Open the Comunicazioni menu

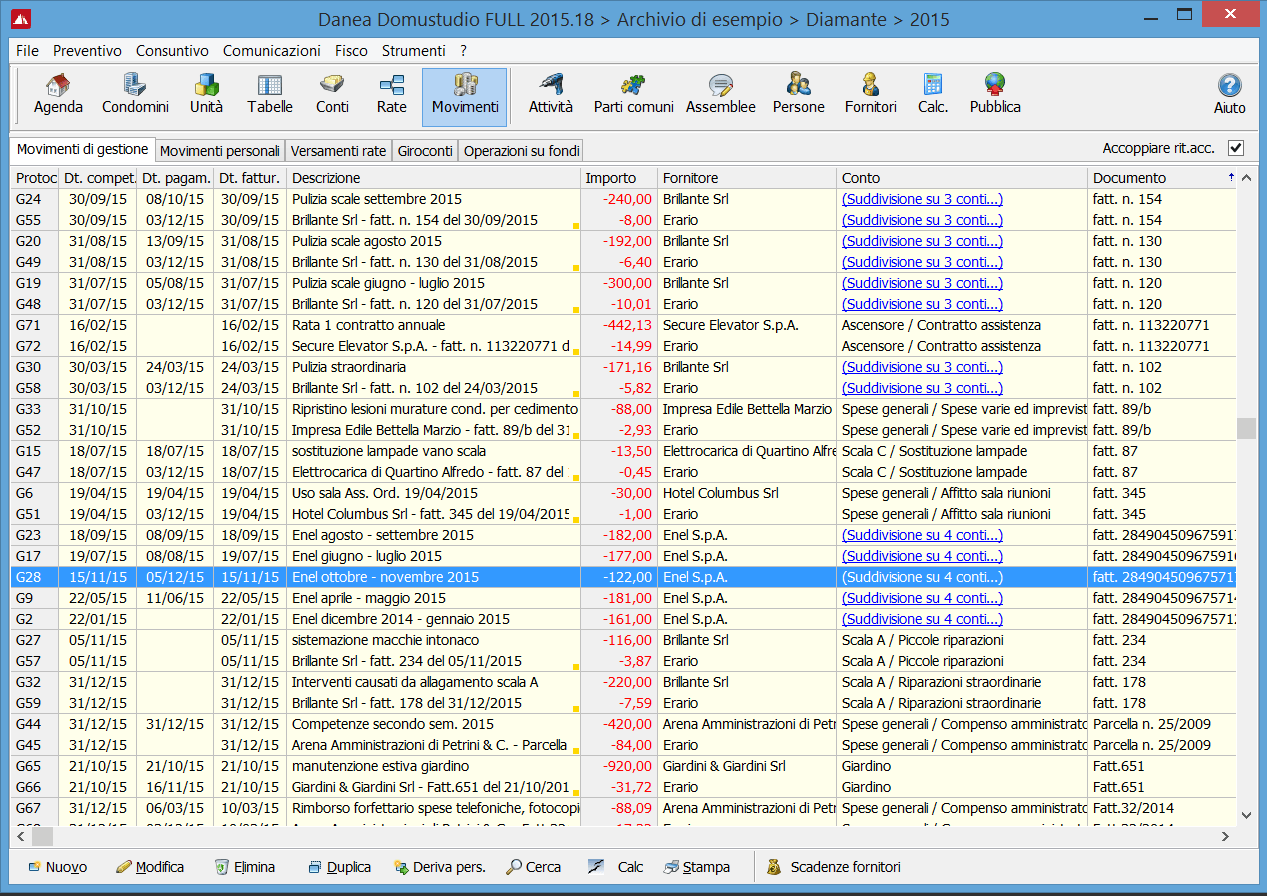click(x=272, y=50)
